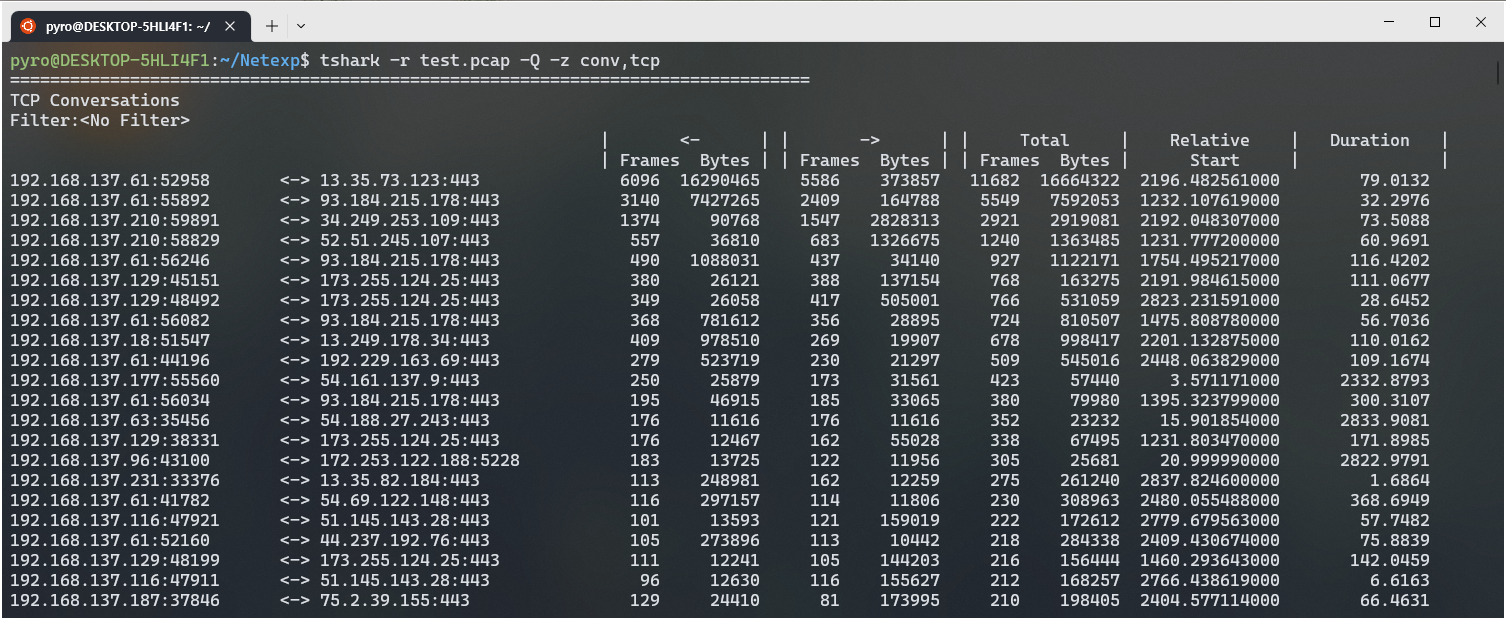The height and width of the screenshot is (620, 1506).
Task: Click address 192.168.137.61:55892
Action: (x=110, y=200)
